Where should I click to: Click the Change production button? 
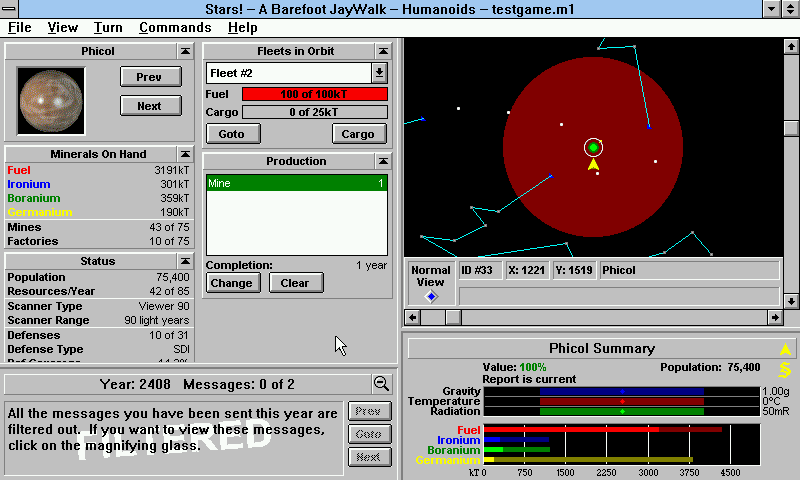click(233, 283)
